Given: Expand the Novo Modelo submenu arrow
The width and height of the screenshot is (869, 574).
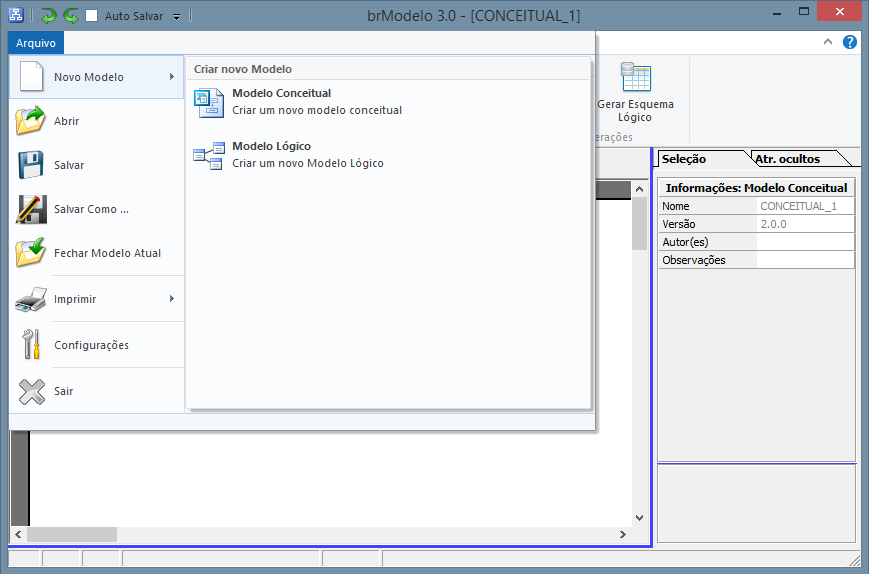Looking at the screenshot, I should pos(172,76).
